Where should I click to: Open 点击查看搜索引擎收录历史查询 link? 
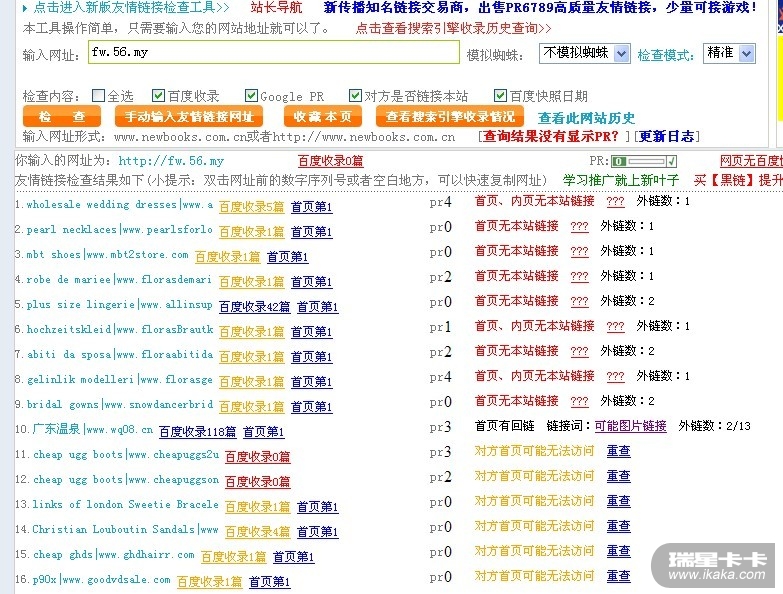pyautogui.click(x=453, y=28)
